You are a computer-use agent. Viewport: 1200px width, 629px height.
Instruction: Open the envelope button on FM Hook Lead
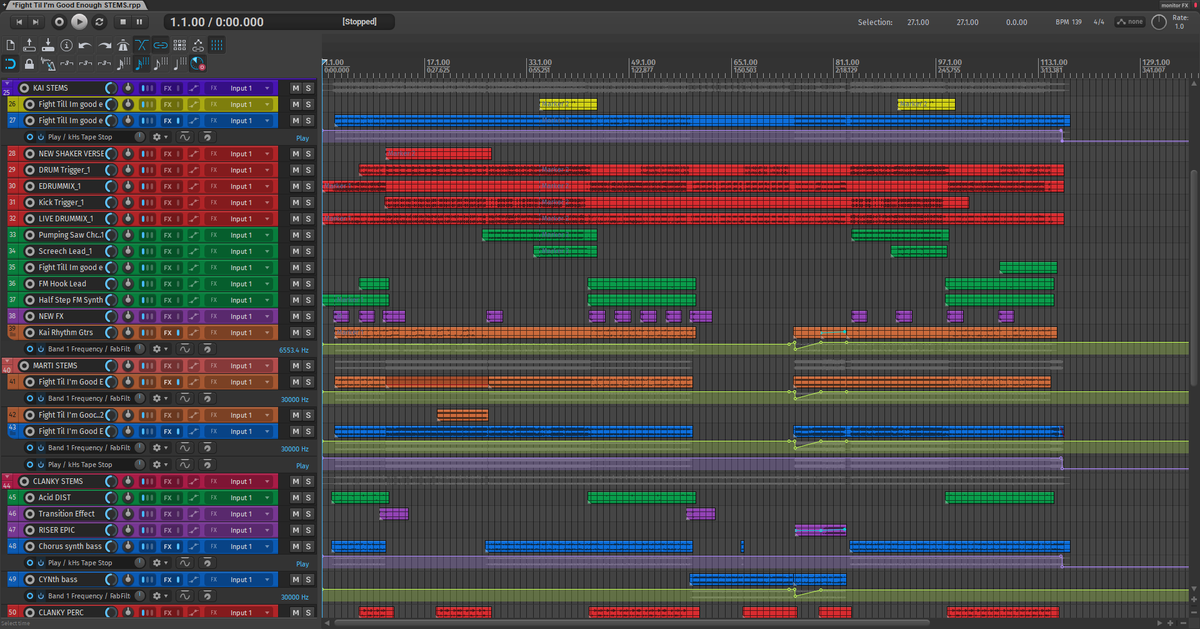[194, 284]
